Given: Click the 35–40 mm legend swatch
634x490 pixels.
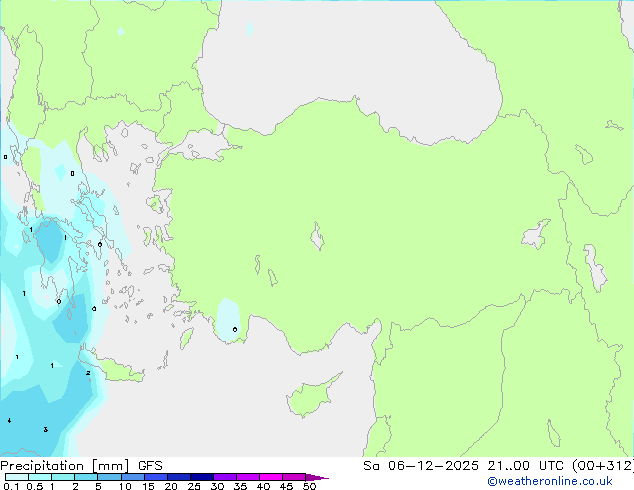Looking at the screenshot, I should click(x=248, y=477).
